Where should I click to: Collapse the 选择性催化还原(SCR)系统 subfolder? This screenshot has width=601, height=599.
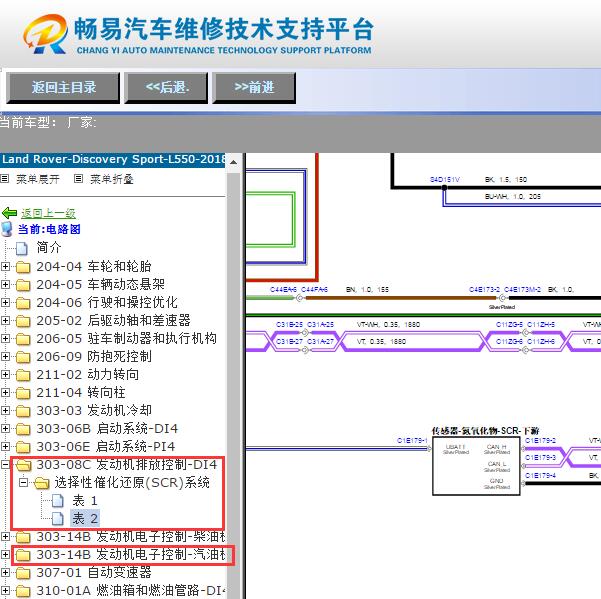click(x=23, y=482)
